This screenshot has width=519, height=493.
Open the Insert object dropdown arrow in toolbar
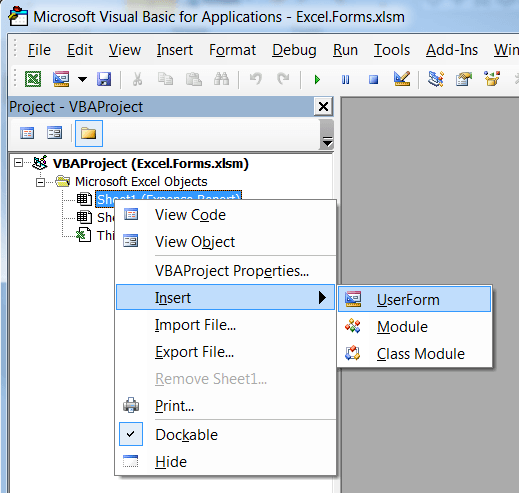pos(82,79)
